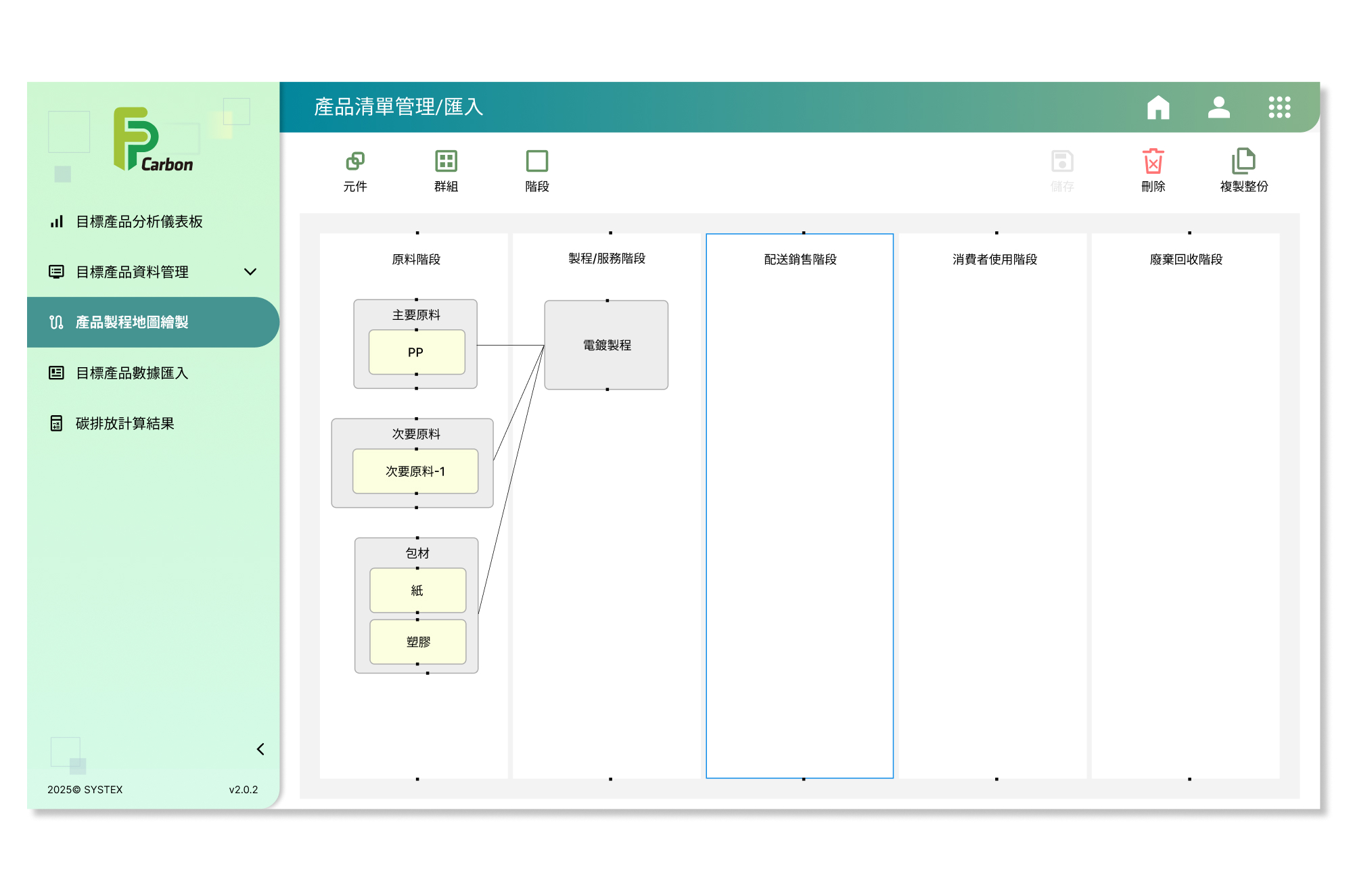Click the 消費者使用階段 stage title
1353x896 pixels.
tap(994, 259)
